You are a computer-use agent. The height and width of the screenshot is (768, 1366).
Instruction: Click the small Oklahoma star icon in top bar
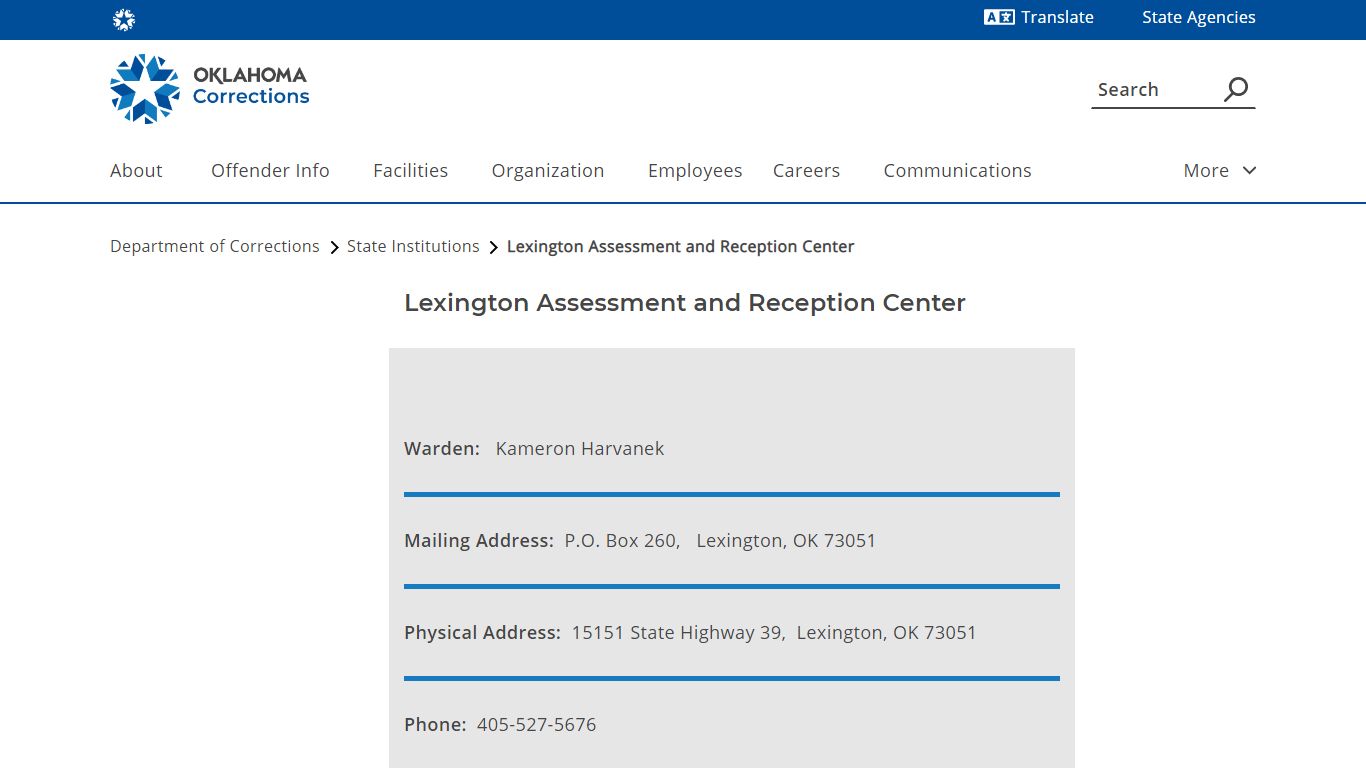tap(124, 19)
